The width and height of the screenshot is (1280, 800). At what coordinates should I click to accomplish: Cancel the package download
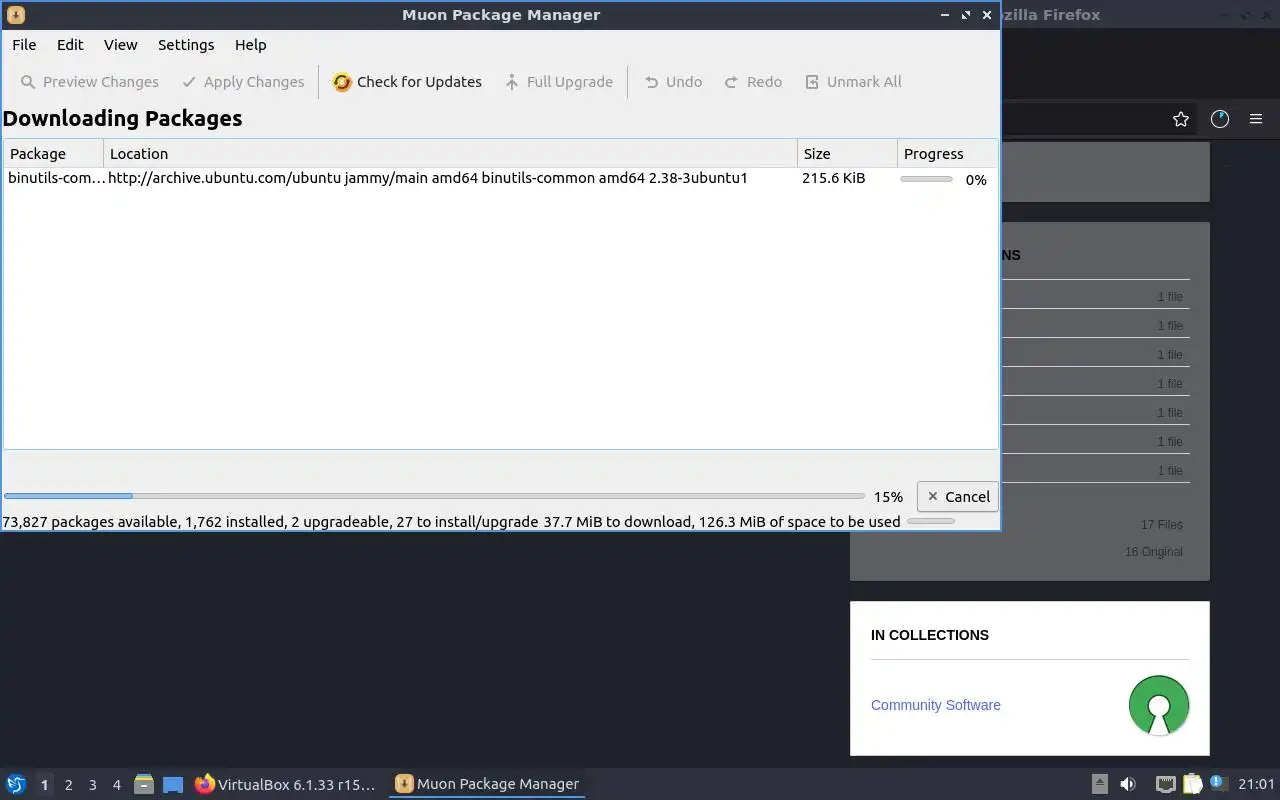(958, 496)
